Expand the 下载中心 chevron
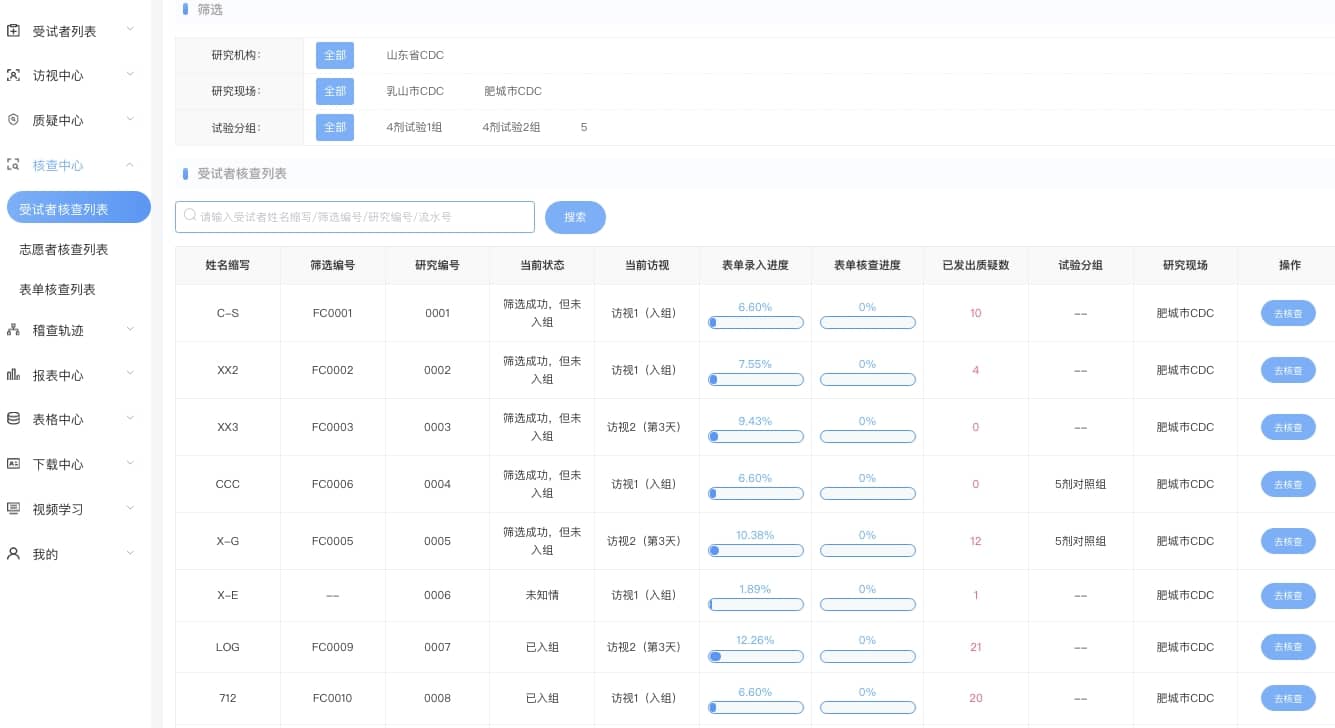 pyautogui.click(x=130, y=464)
